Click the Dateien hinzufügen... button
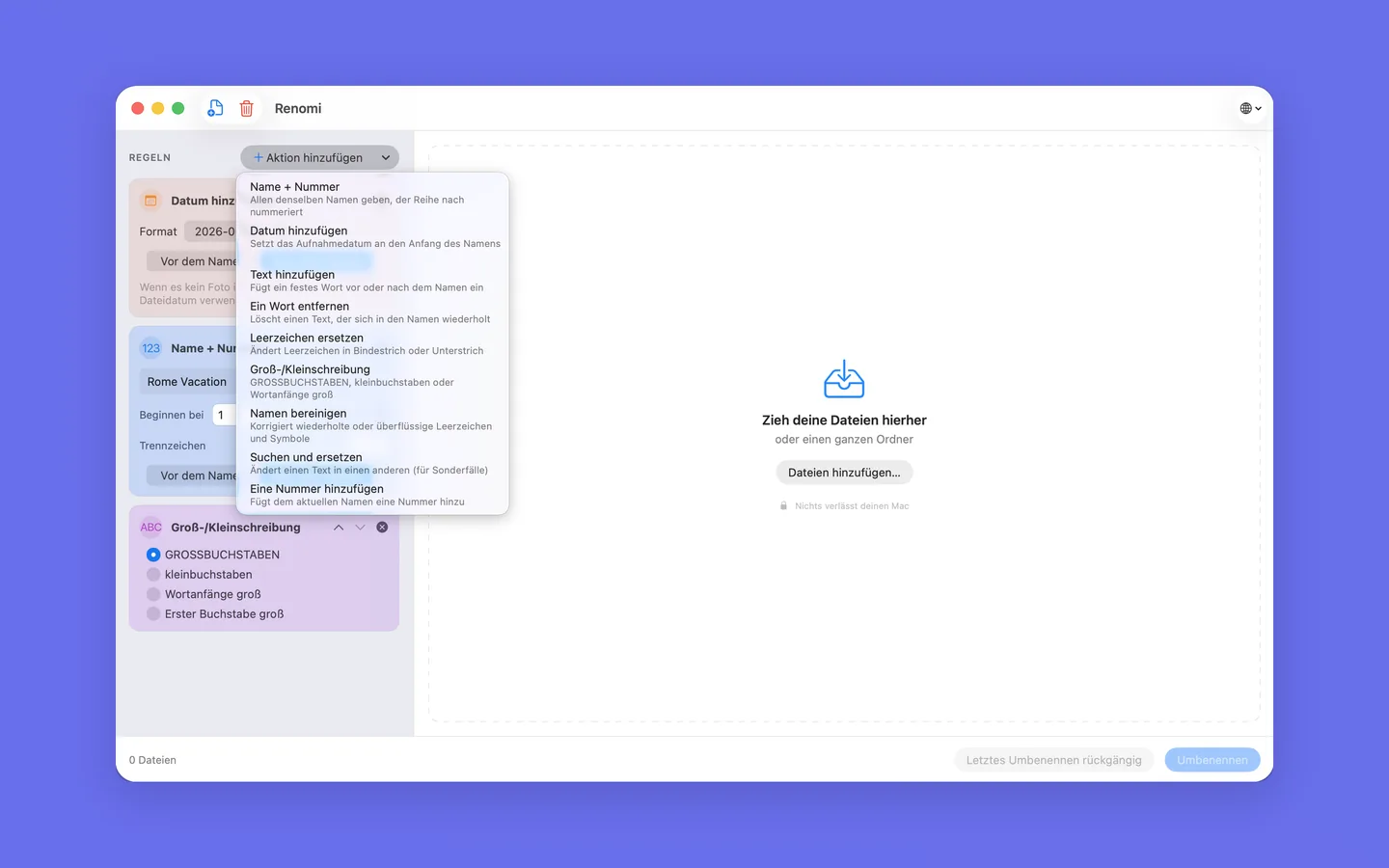The image size is (1389, 868). click(844, 473)
